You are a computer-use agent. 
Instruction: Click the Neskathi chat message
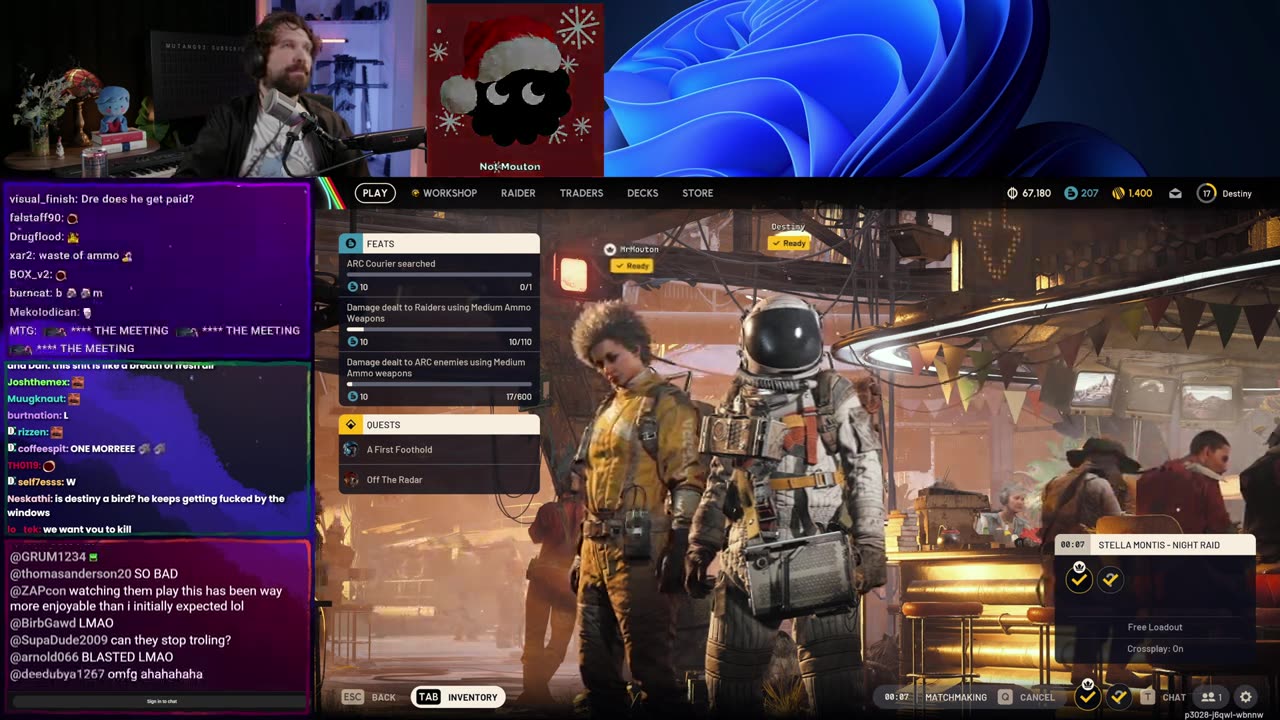pyautogui.click(x=146, y=505)
